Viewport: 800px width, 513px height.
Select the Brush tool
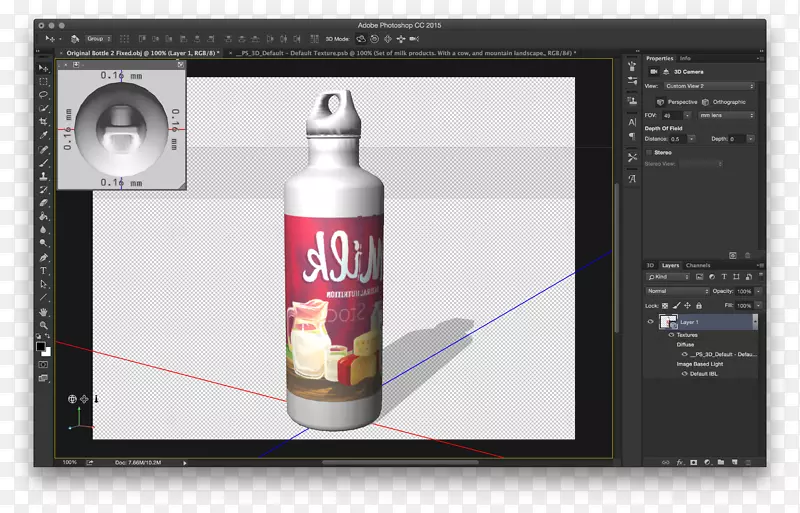click(44, 163)
